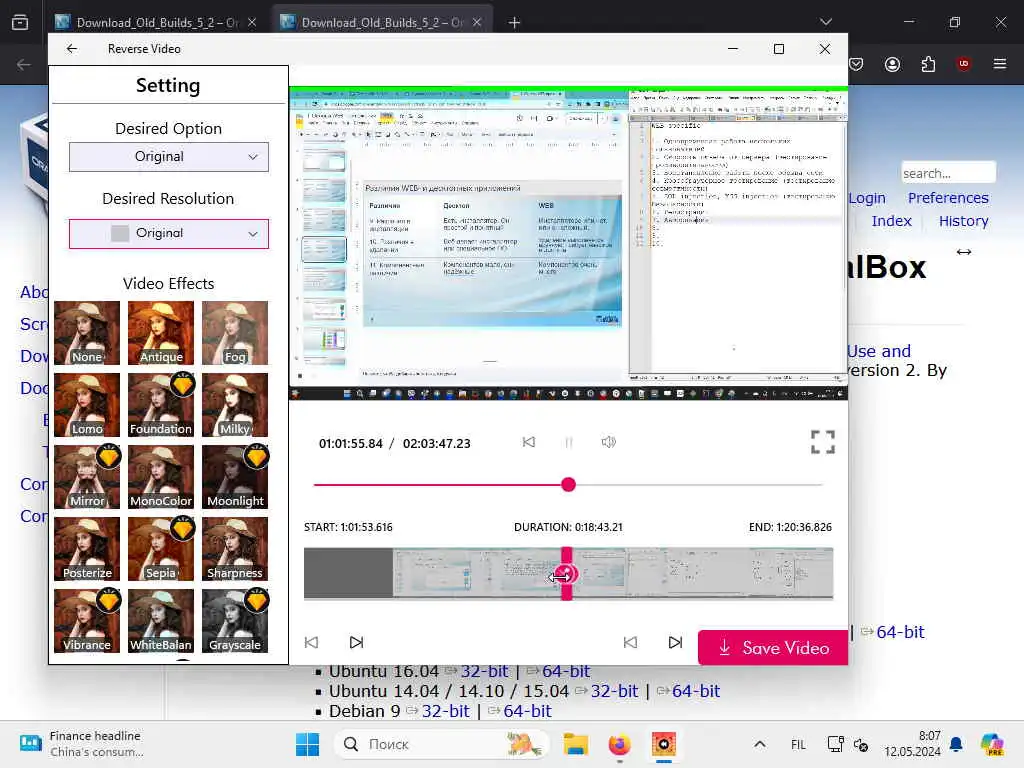
Task: Switch to the first Download_Old_Builds browser tab
Action: 156,22
